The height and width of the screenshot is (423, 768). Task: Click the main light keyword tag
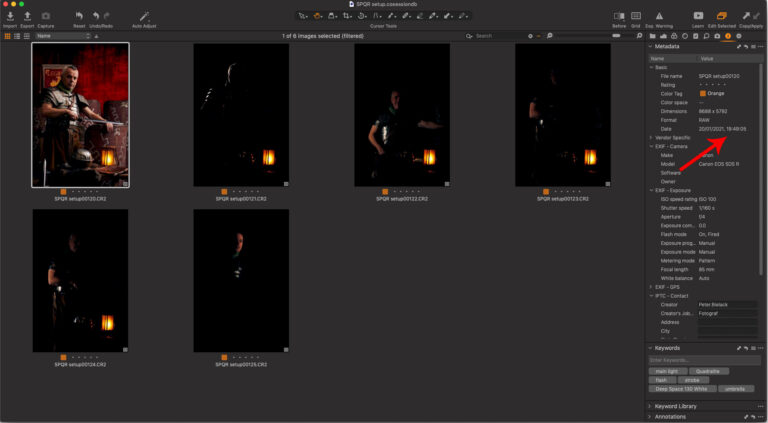[668, 372]
